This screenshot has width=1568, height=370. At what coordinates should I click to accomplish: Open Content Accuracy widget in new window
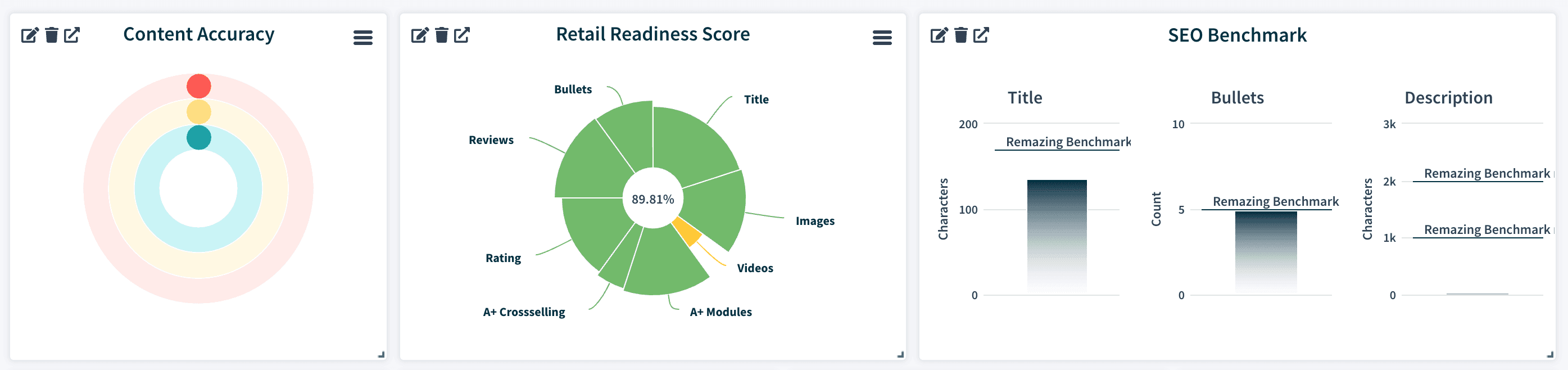point(72,35)
